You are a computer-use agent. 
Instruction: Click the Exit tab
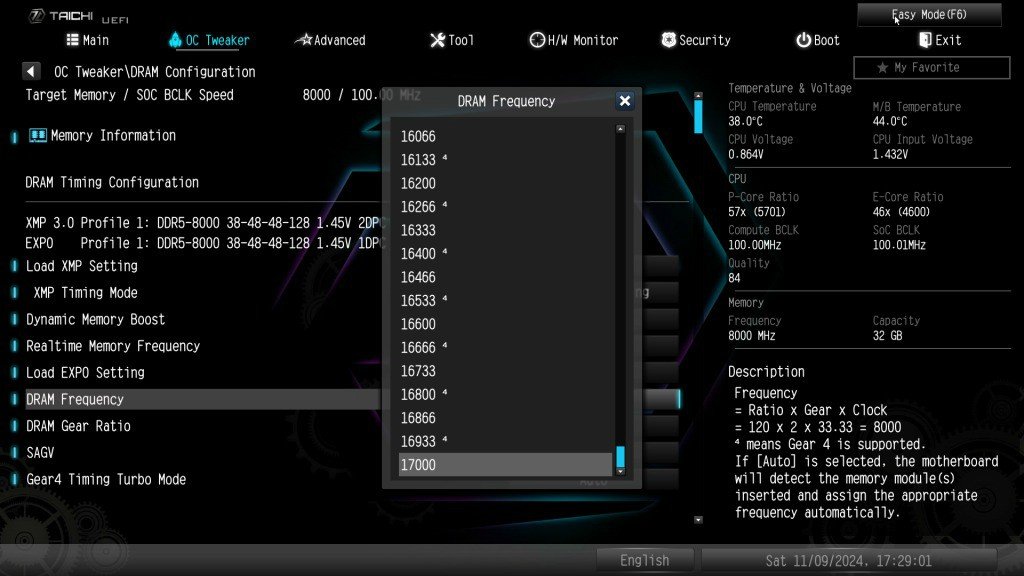[940, 40]
